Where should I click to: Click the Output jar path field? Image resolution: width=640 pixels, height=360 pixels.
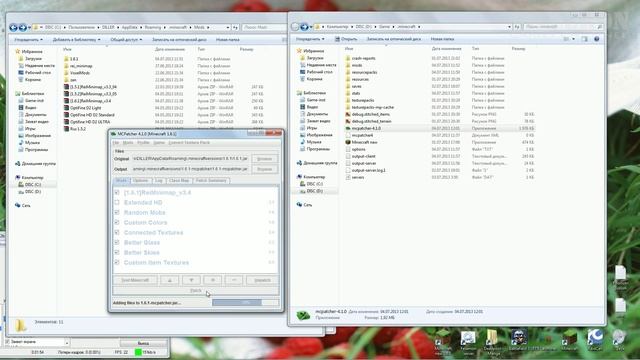click(x=190, y=169)
